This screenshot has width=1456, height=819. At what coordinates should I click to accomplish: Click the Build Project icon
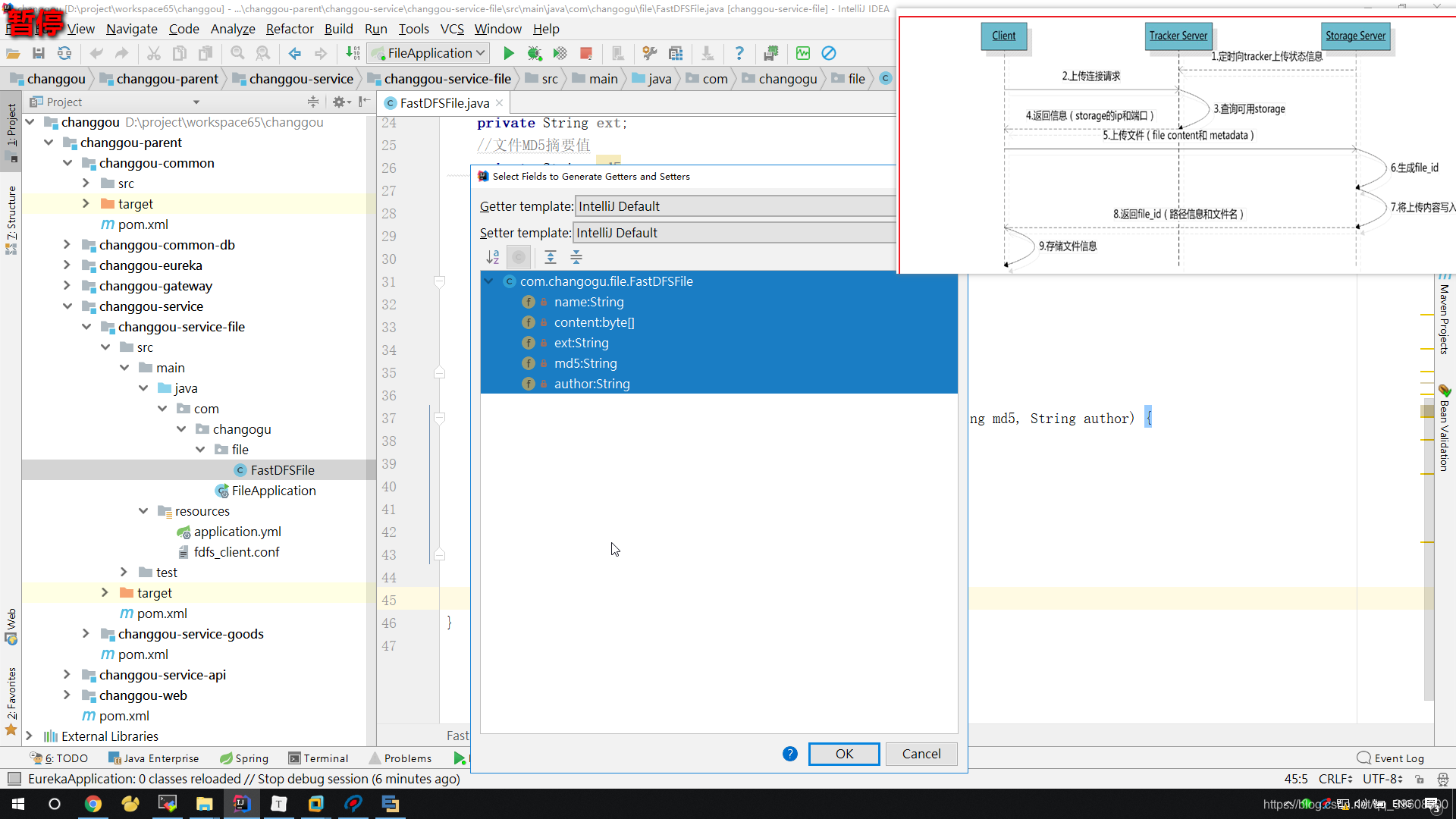353,53
